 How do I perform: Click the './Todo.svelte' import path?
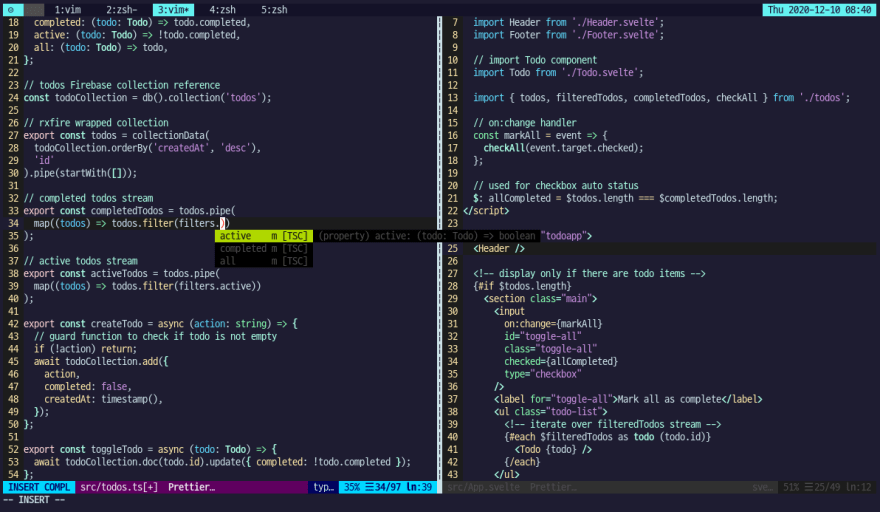600,72
